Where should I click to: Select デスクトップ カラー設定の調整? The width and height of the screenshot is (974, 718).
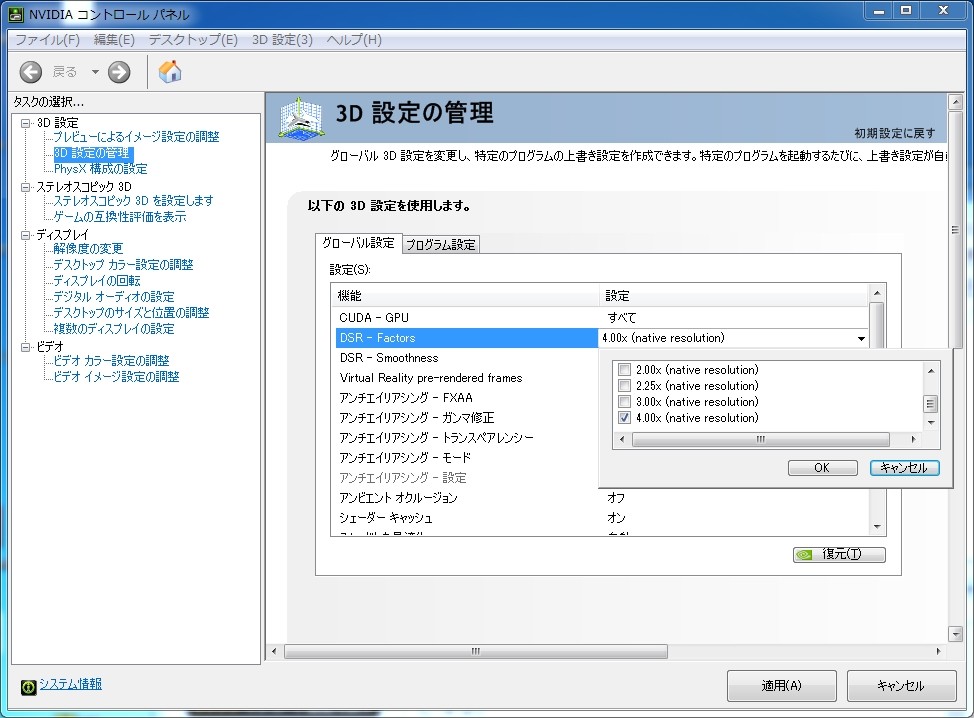(x=123, y=265)
